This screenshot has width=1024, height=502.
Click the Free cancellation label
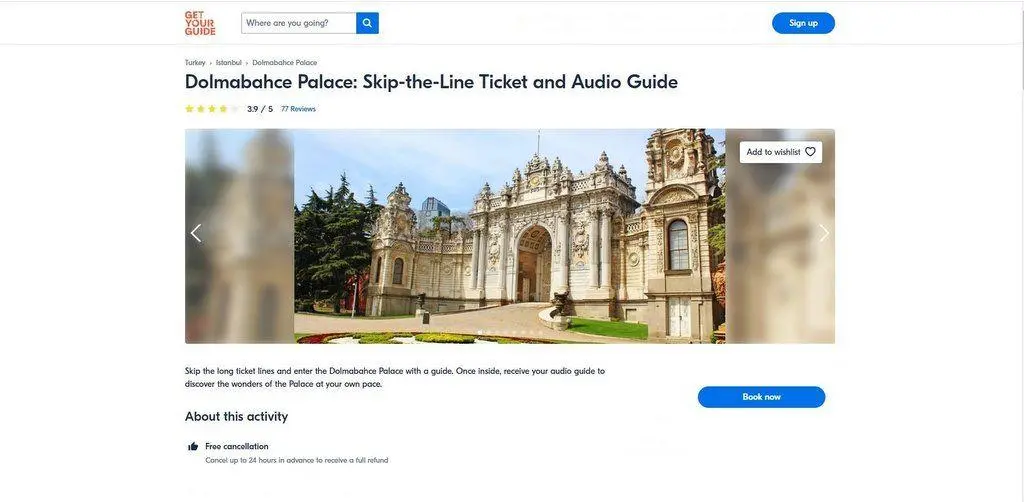237,446
